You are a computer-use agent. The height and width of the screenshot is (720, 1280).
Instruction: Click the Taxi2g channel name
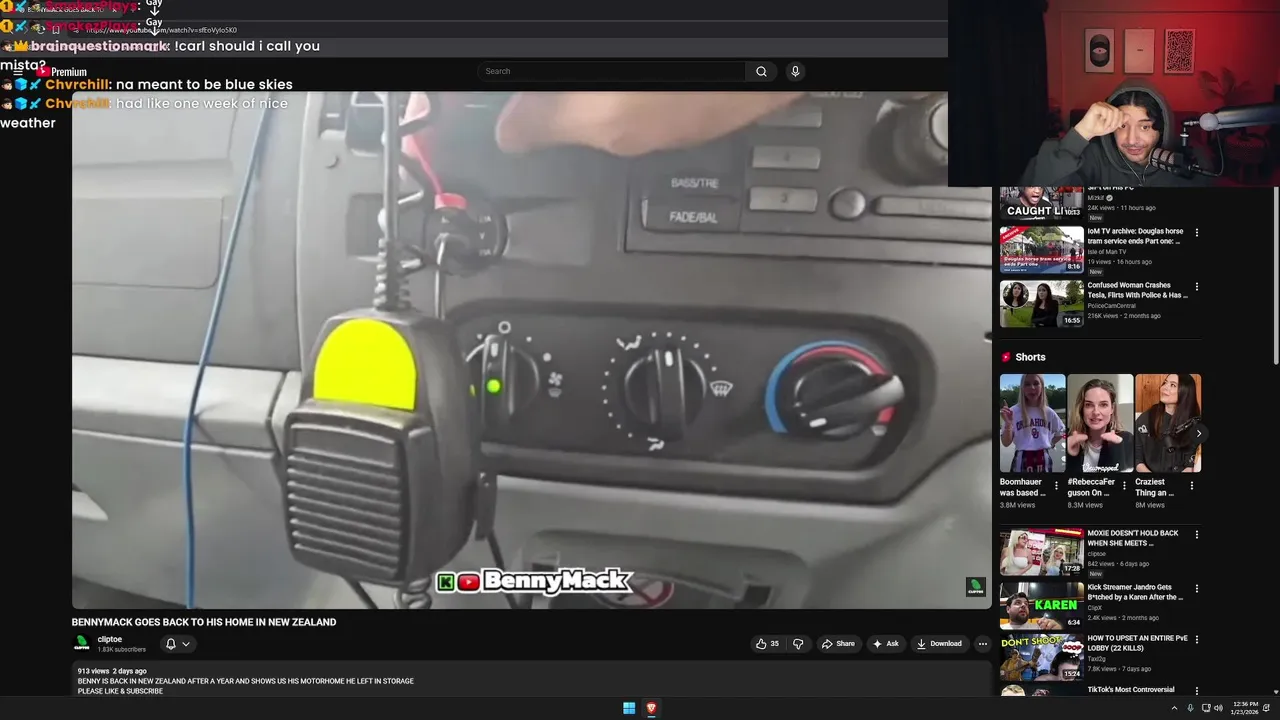[1097, 659]
